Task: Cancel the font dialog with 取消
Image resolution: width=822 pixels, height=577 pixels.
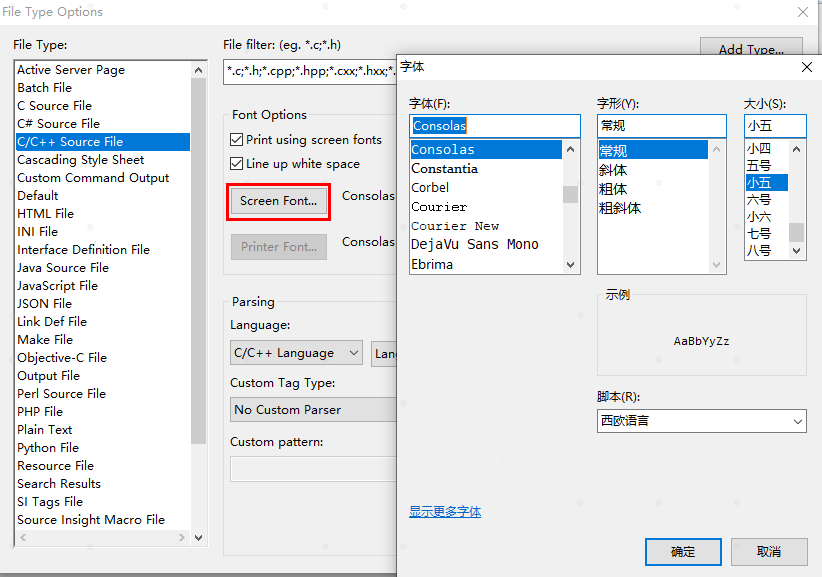Action: click(769, 551)
